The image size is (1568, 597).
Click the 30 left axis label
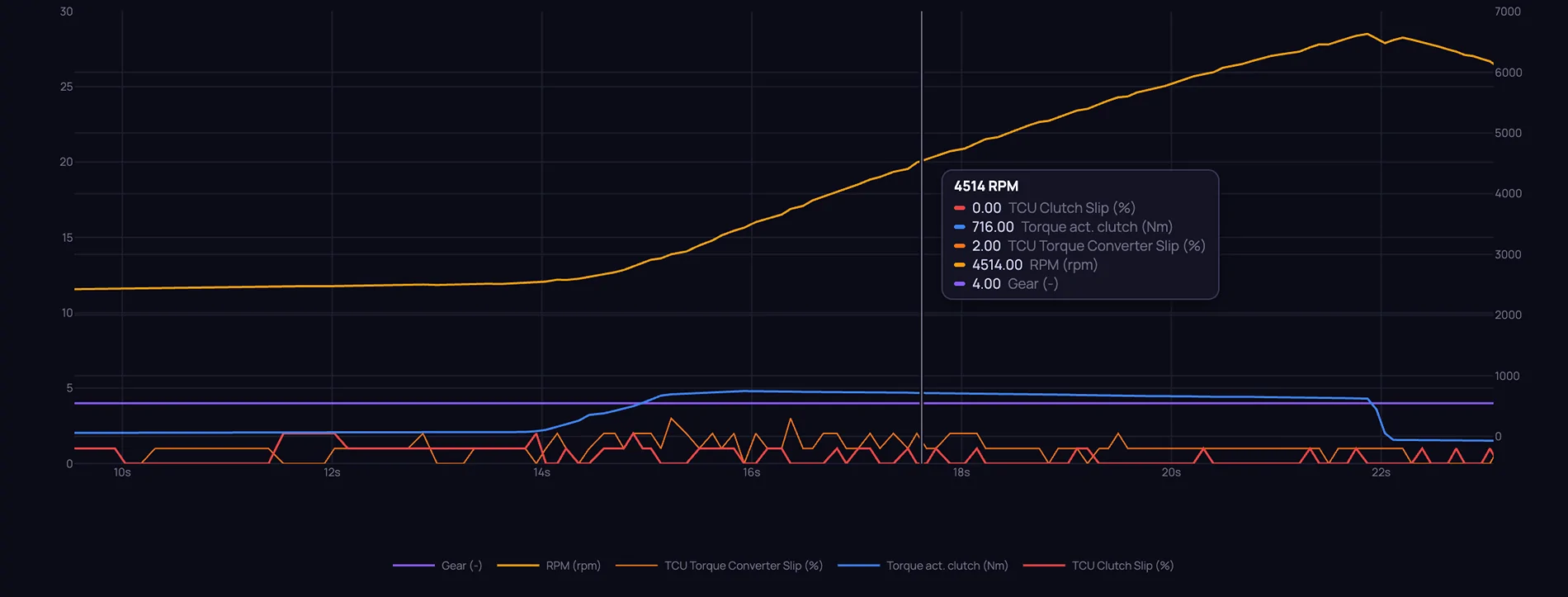pyautogui.click(x=66, y=12)
